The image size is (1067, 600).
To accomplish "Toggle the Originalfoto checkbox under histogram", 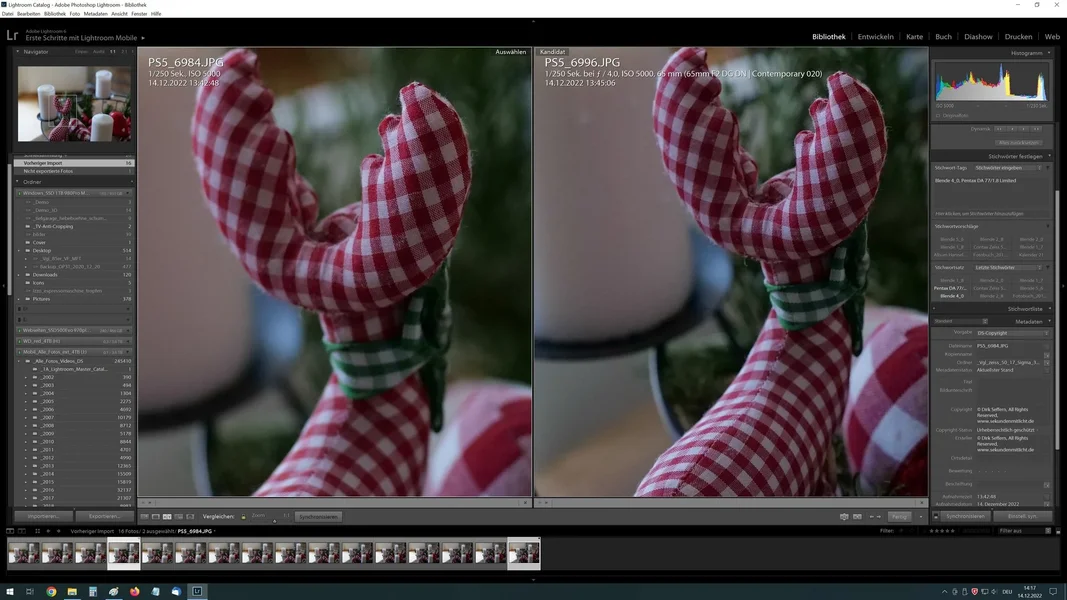I will pos(938,116).
